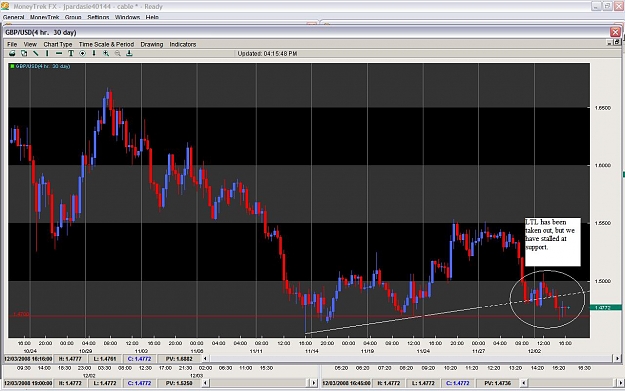Open the General menu in main window
Image resolution: width=625 pixels, height=391 pixels.
click(14, 17)
